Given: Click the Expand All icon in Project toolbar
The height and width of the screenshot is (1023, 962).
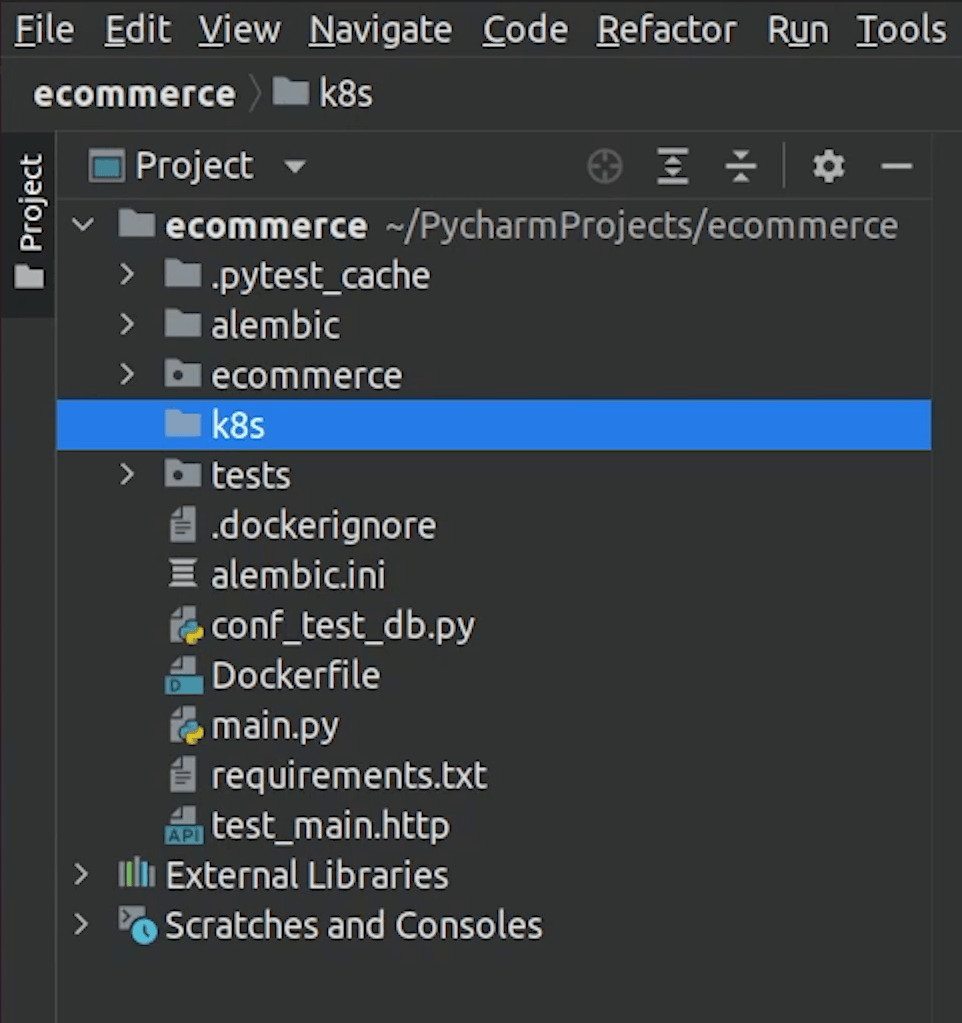Looking at the screenshot, I should click(x=673, y=166).
